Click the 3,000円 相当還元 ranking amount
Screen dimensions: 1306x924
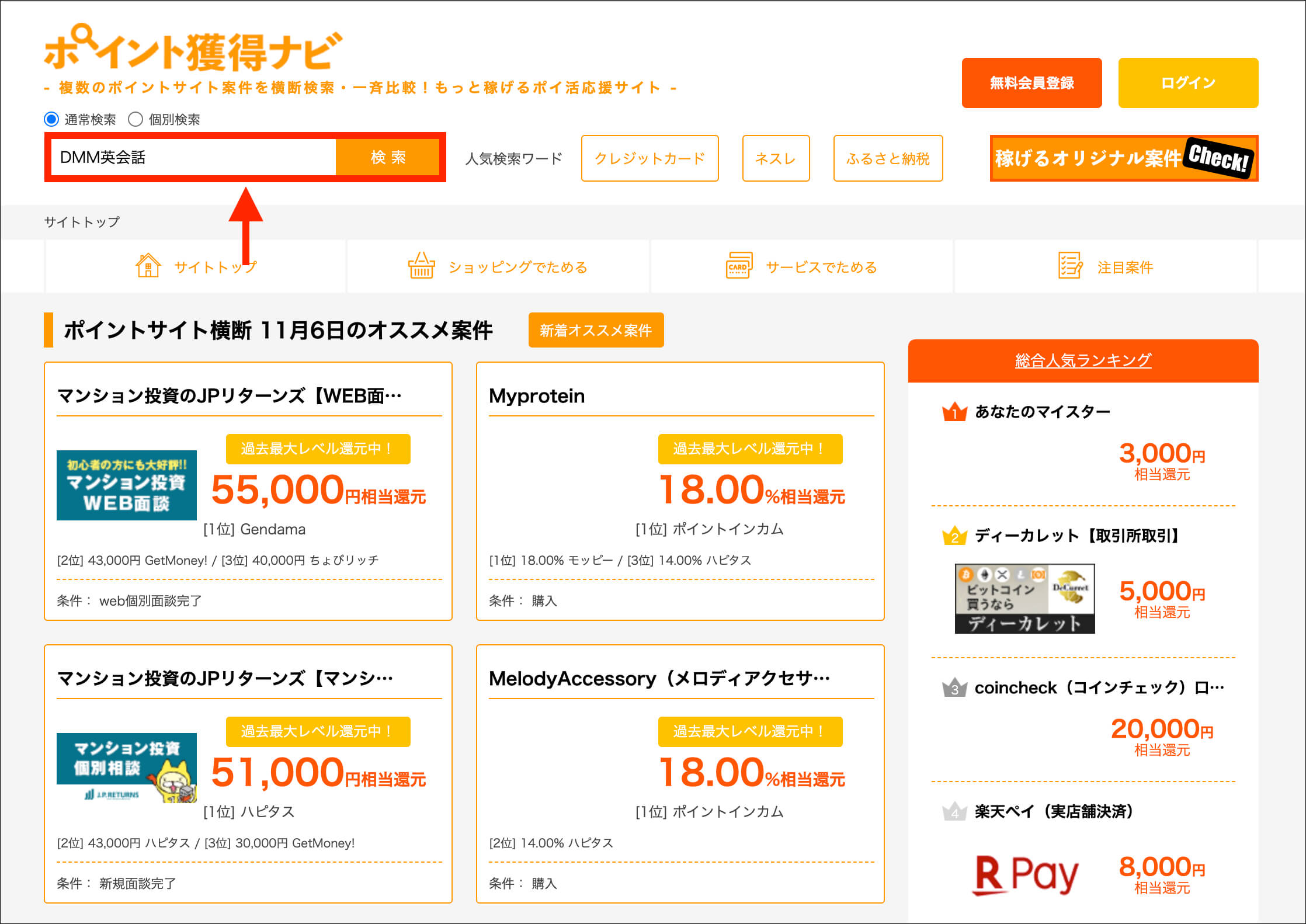click(1162, 460)
